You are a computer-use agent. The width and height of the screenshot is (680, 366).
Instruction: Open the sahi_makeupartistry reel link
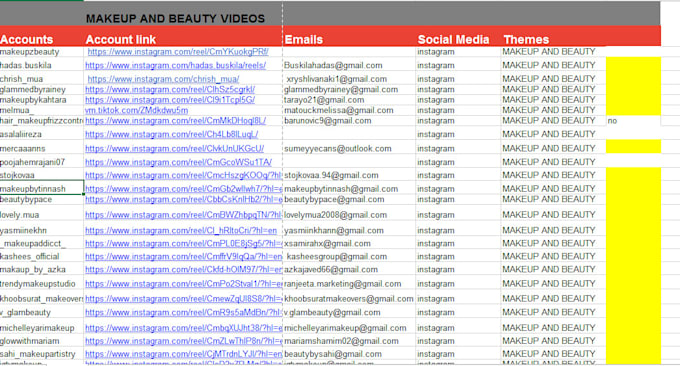click(183, 354)
